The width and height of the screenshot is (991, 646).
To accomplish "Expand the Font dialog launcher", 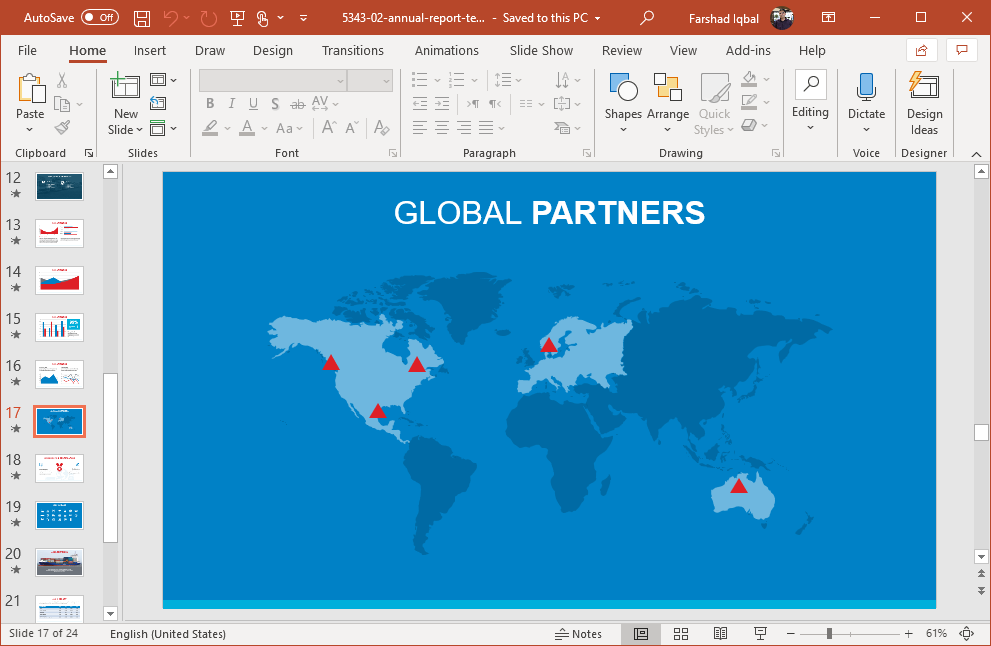I will pyautogui.click(x=394, y=153).
